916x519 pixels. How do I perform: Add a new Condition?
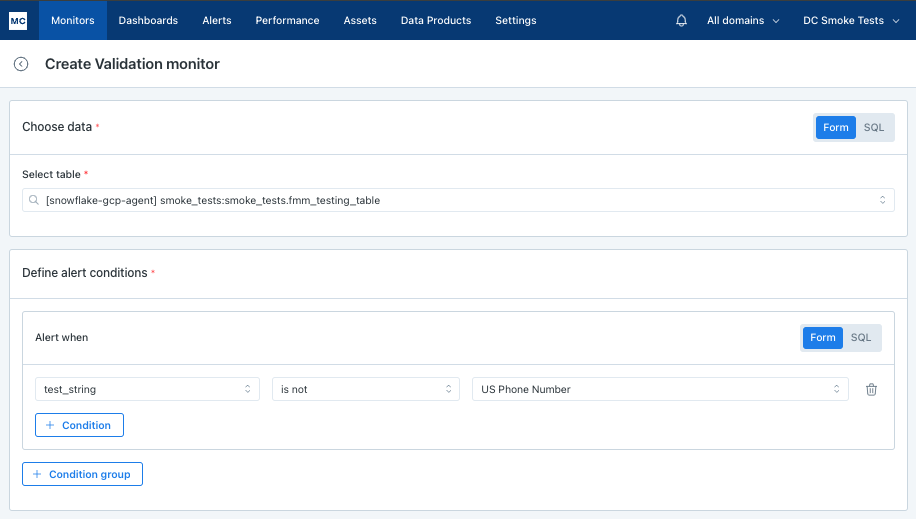pyautogui.click(x=79, y=425)
